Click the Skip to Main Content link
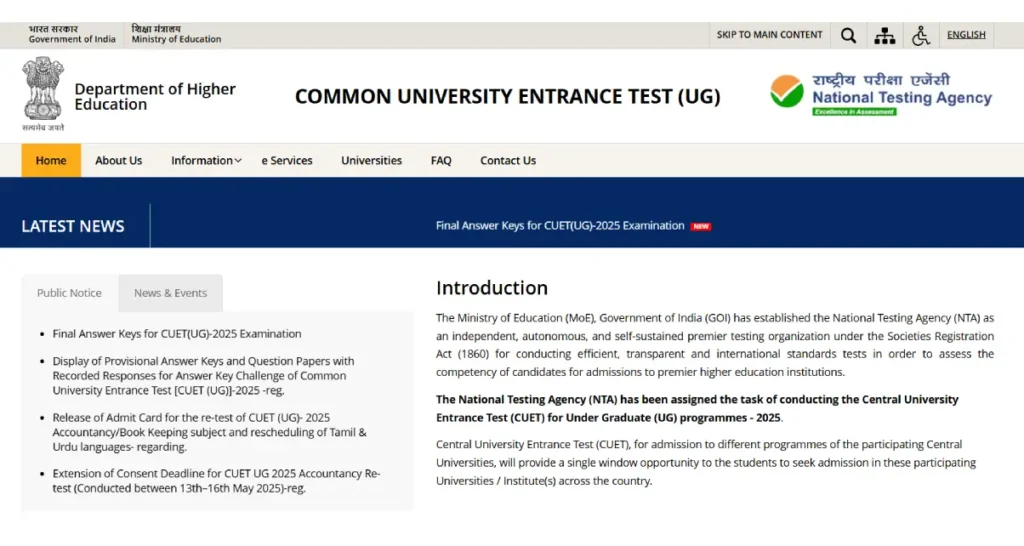The image size is (1024, 546). (769, 35)
